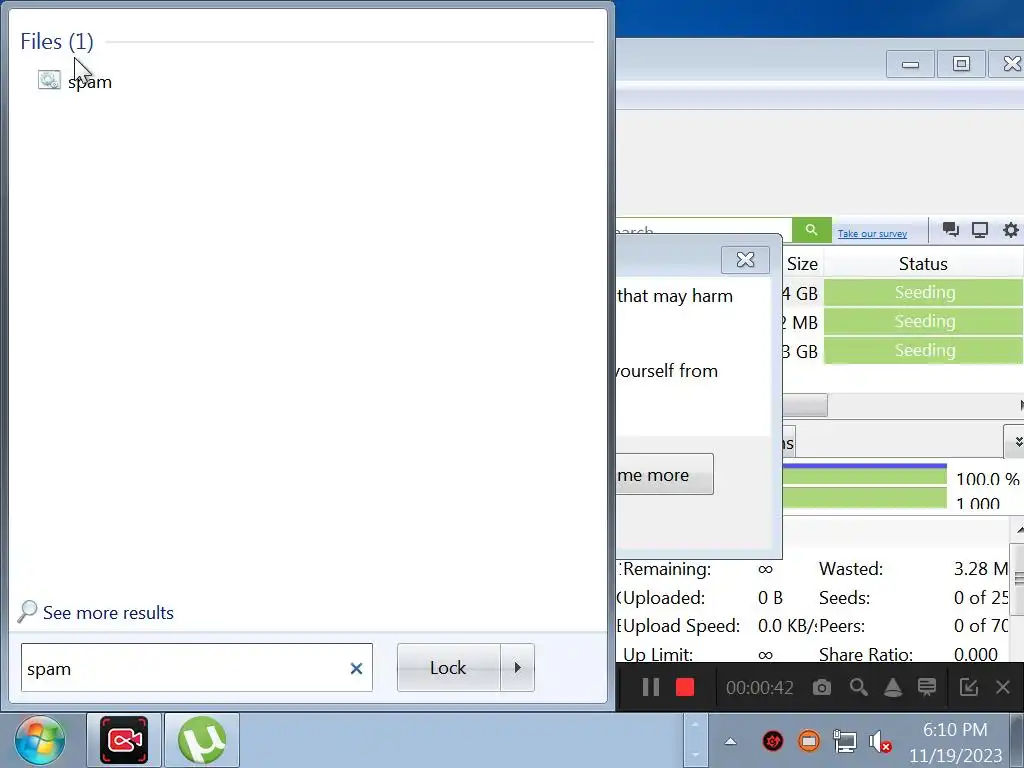Screen dimensions: 1024x768
Task: Sort torrents by Size column header
Action: pyautogui.click(x=802, y=264)
